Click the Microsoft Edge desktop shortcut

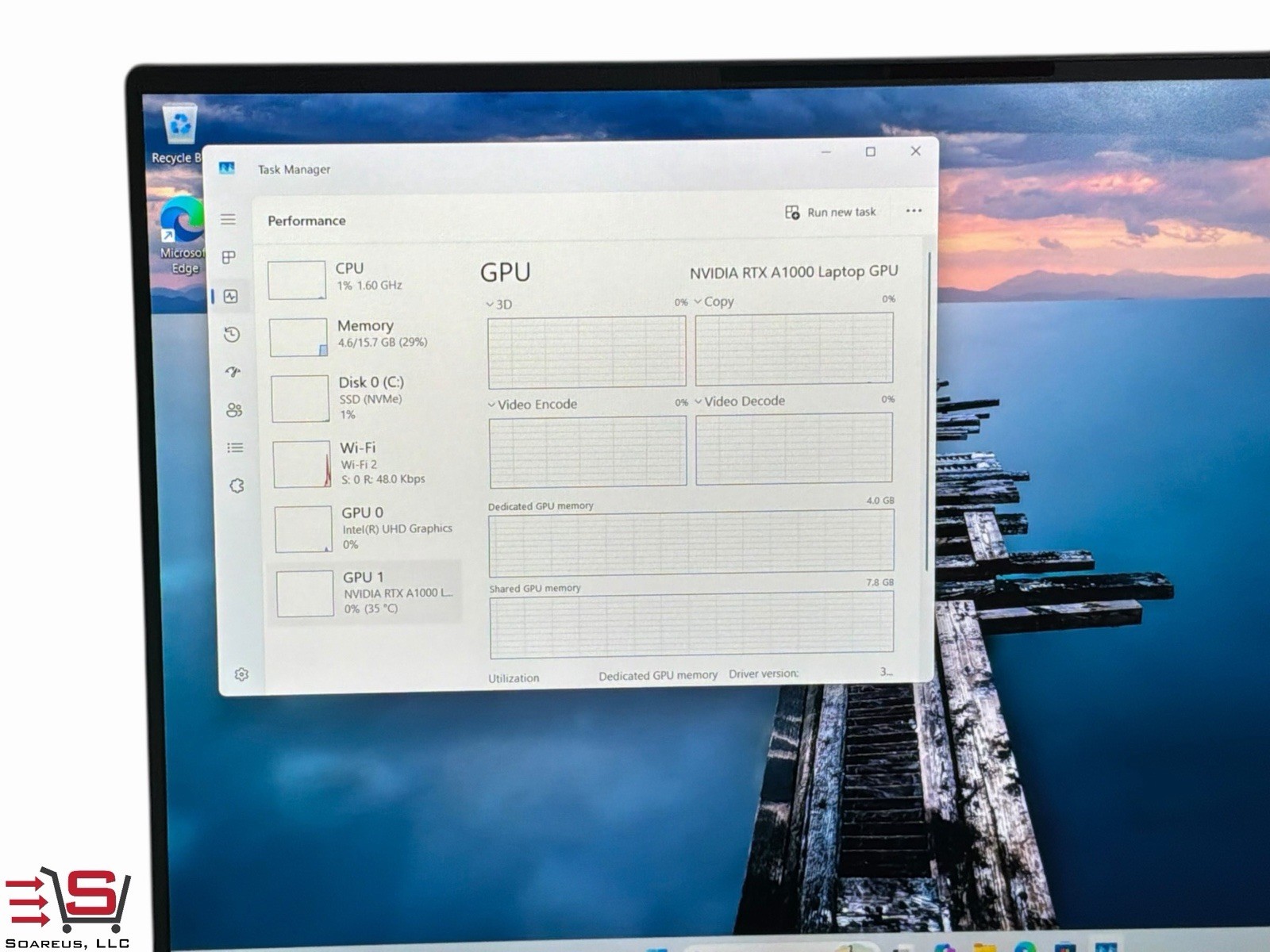183,235
